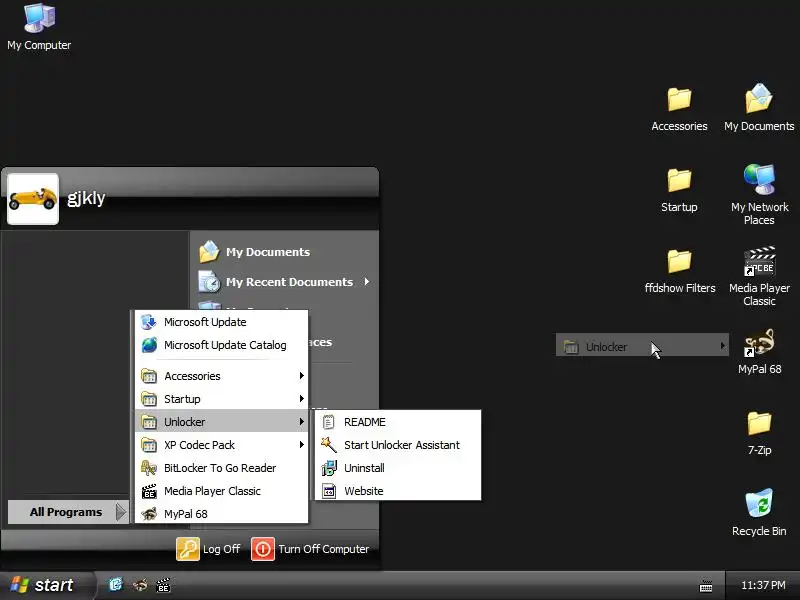This screenshot has width=800, height=600.
Task: Expand the Accessories submenu arrow
Action: coord(302,376)
